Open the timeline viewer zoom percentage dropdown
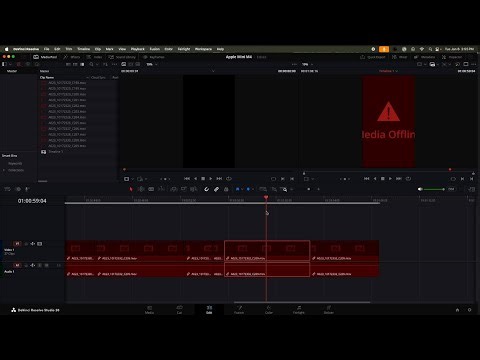 click(307, 64)
